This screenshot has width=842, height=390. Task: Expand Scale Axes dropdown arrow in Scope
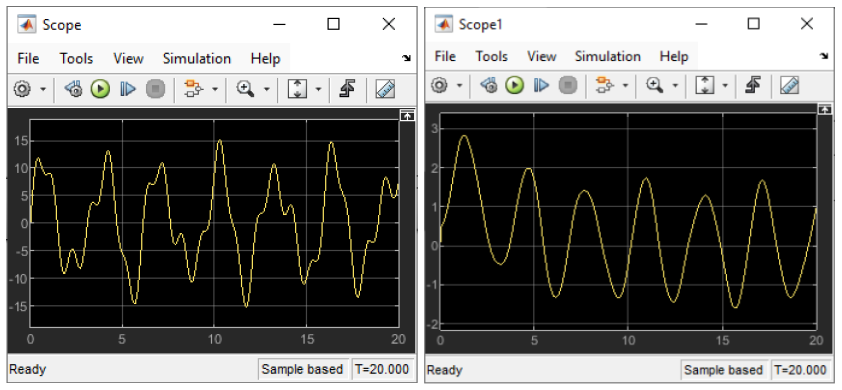click(x=318, y=90)
